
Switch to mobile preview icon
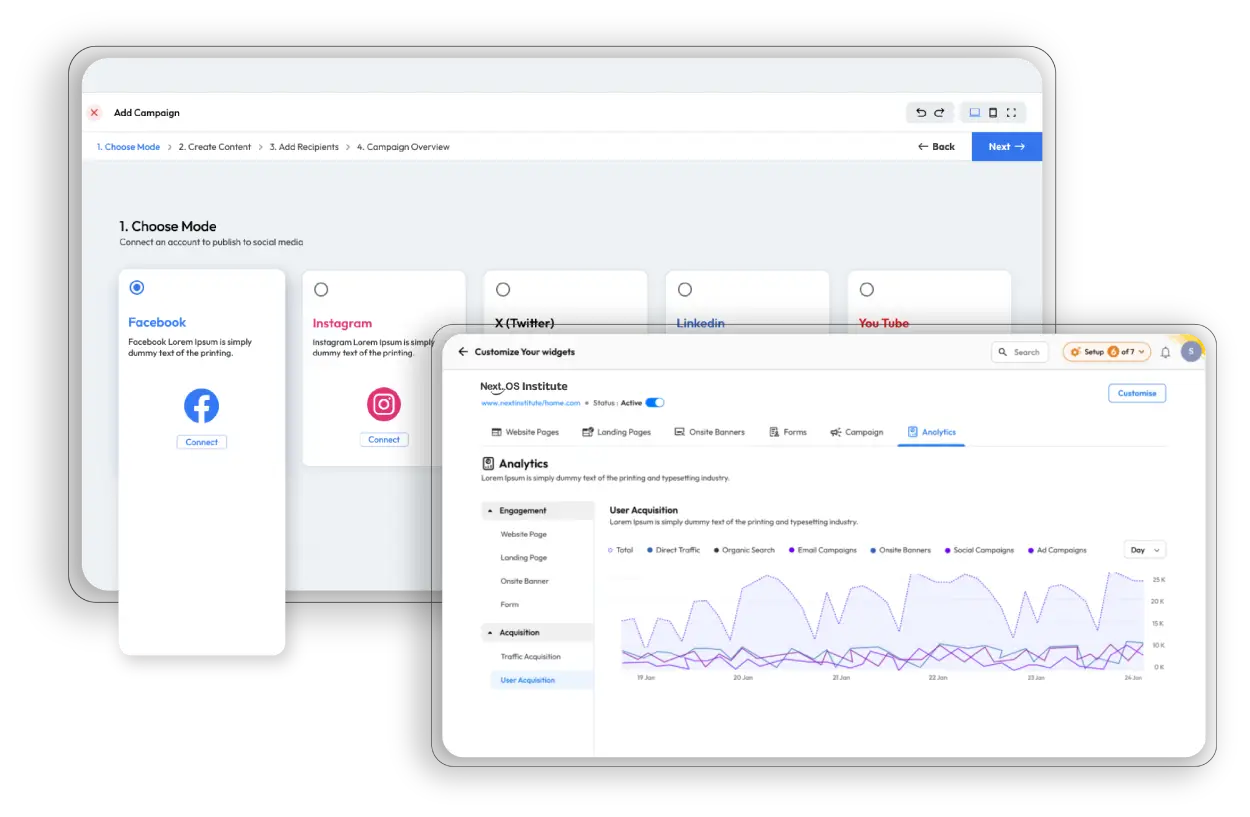click(x=993, y=112)
